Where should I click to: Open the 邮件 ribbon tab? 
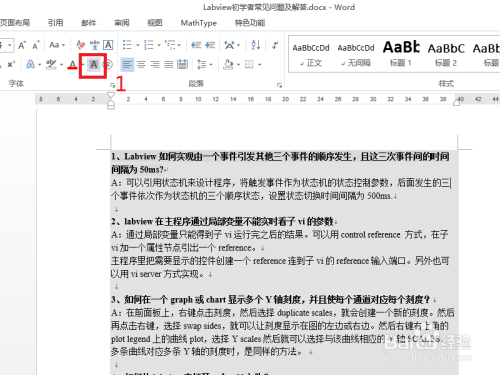pyautogui.click(x=89, y=23)
